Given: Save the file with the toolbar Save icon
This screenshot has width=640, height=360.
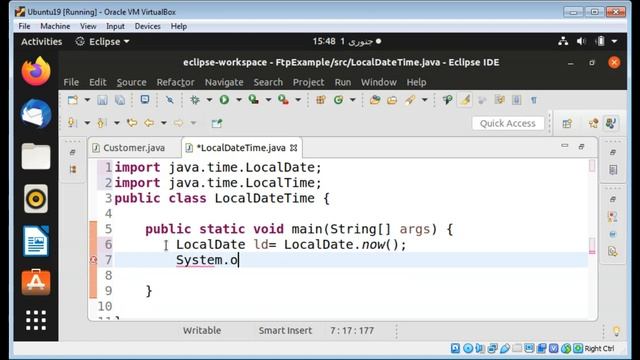Looking at the screenshot, I should (x=102, y=100).
